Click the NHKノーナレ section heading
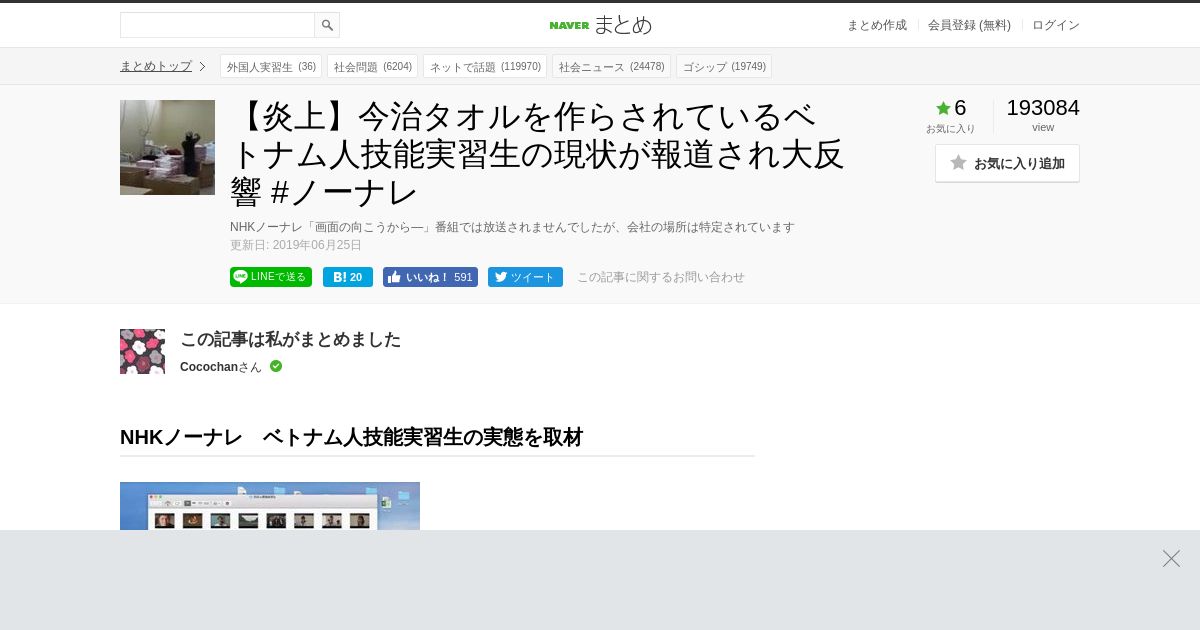 [x=351, y=437]
